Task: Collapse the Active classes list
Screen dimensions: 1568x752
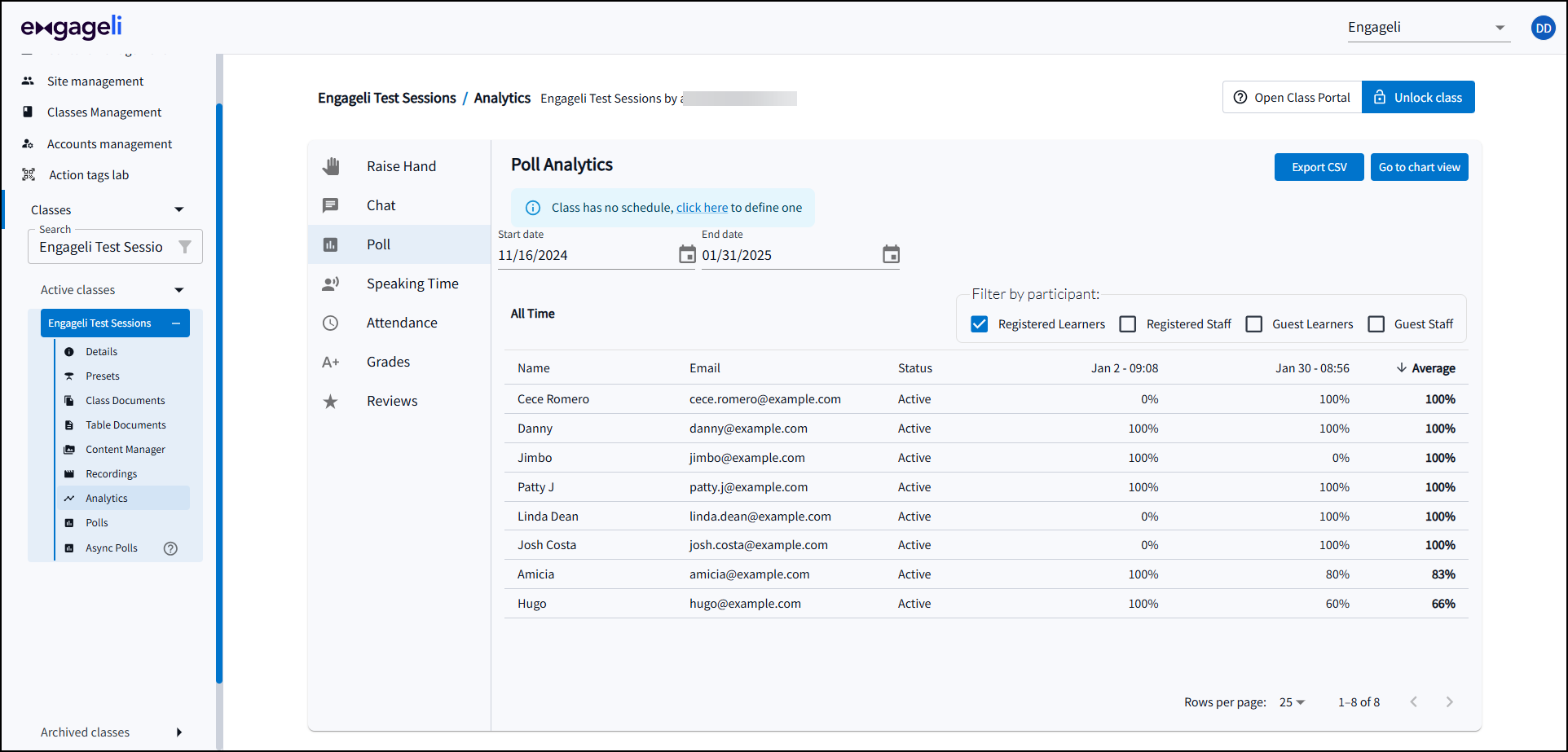Action: click(179, 290)
